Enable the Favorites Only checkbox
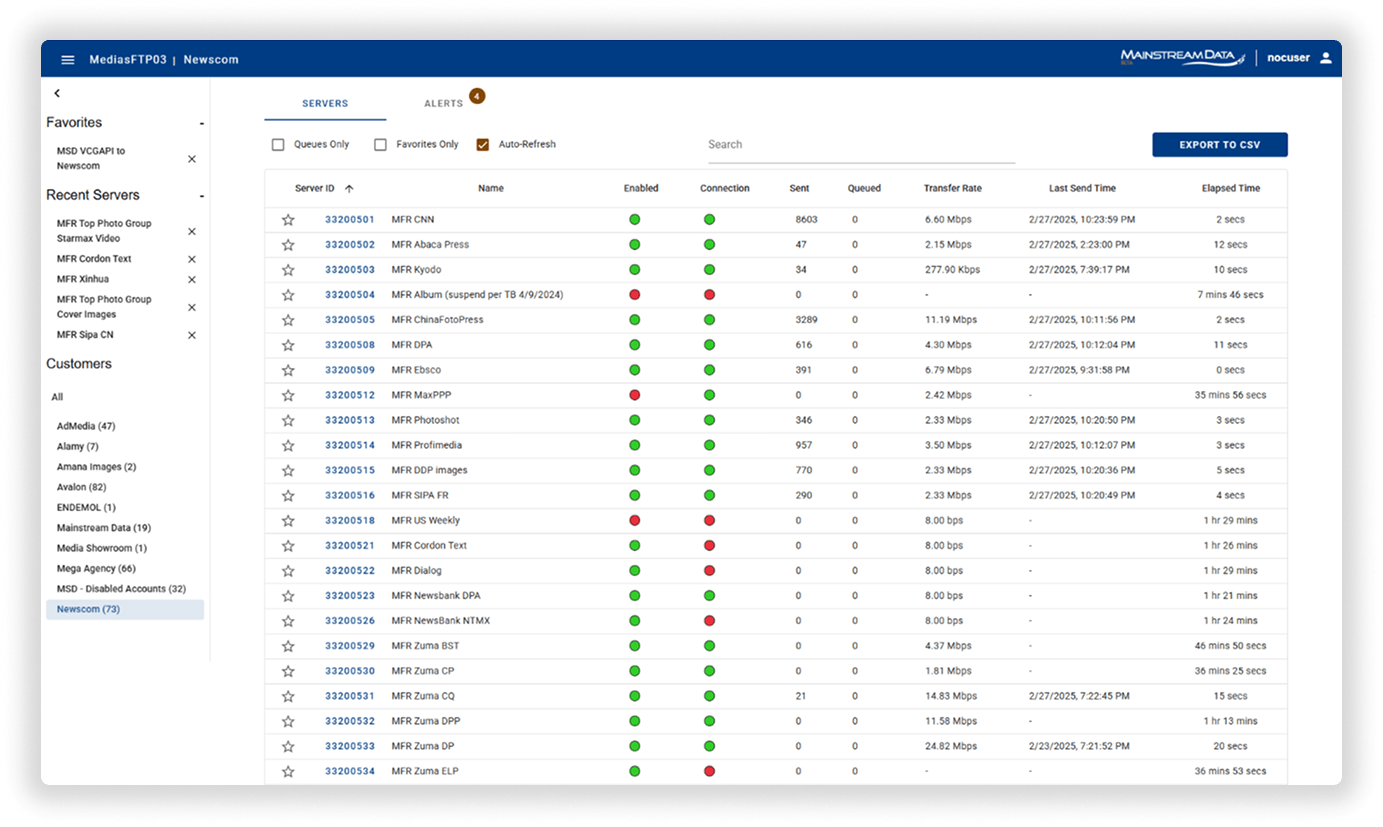This screenshot has height=827, width=1383. (380, 145)
